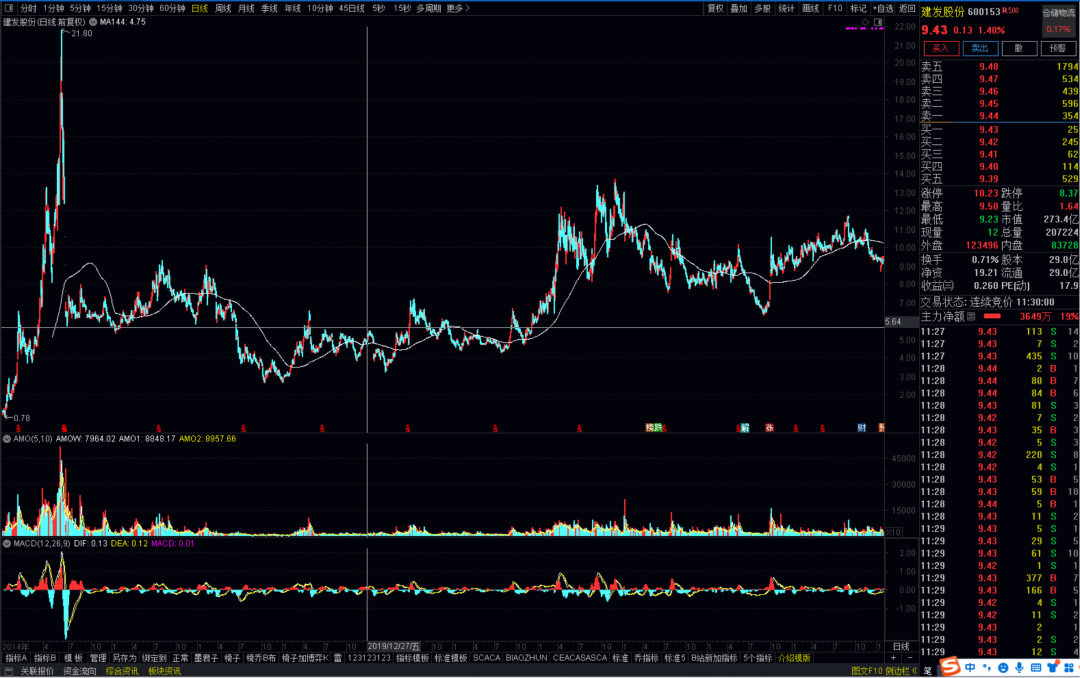Switch to the 周线 weekly period
This screenshot has height=678, width=1080.
pos(223,8)
